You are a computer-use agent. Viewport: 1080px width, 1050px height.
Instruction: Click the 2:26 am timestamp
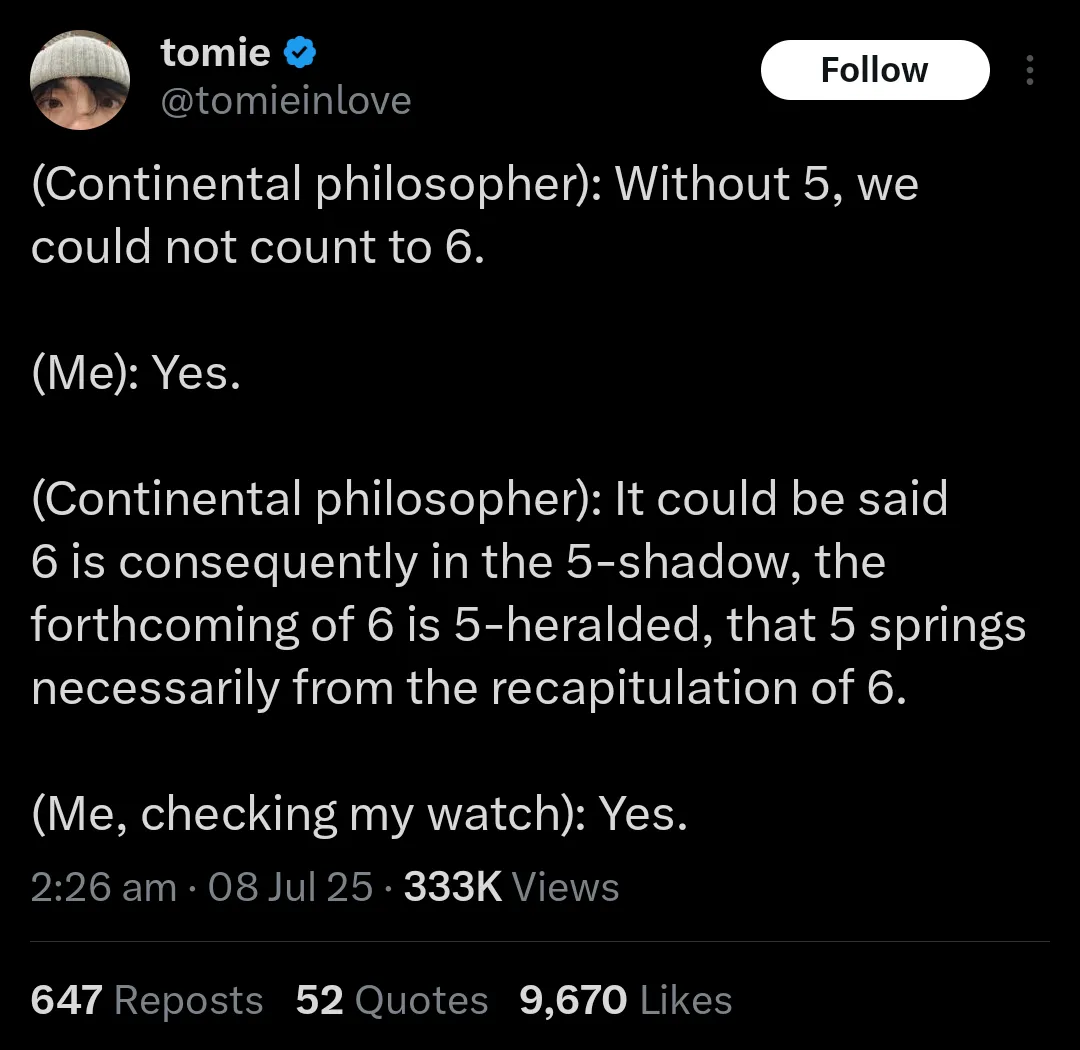[103, 886]
